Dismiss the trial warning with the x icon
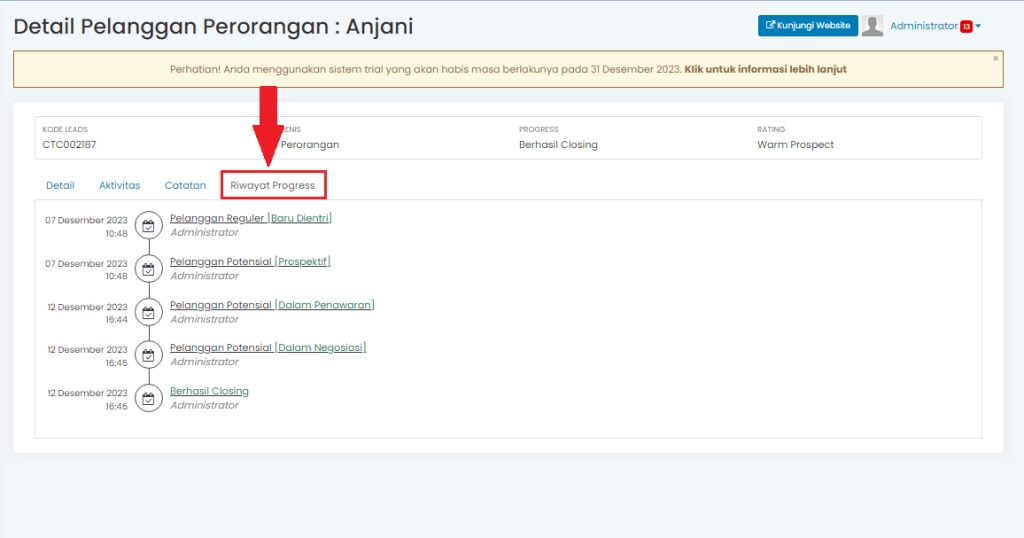The height and width of the screenshot is (538, 1024). (x=995, y=59)
